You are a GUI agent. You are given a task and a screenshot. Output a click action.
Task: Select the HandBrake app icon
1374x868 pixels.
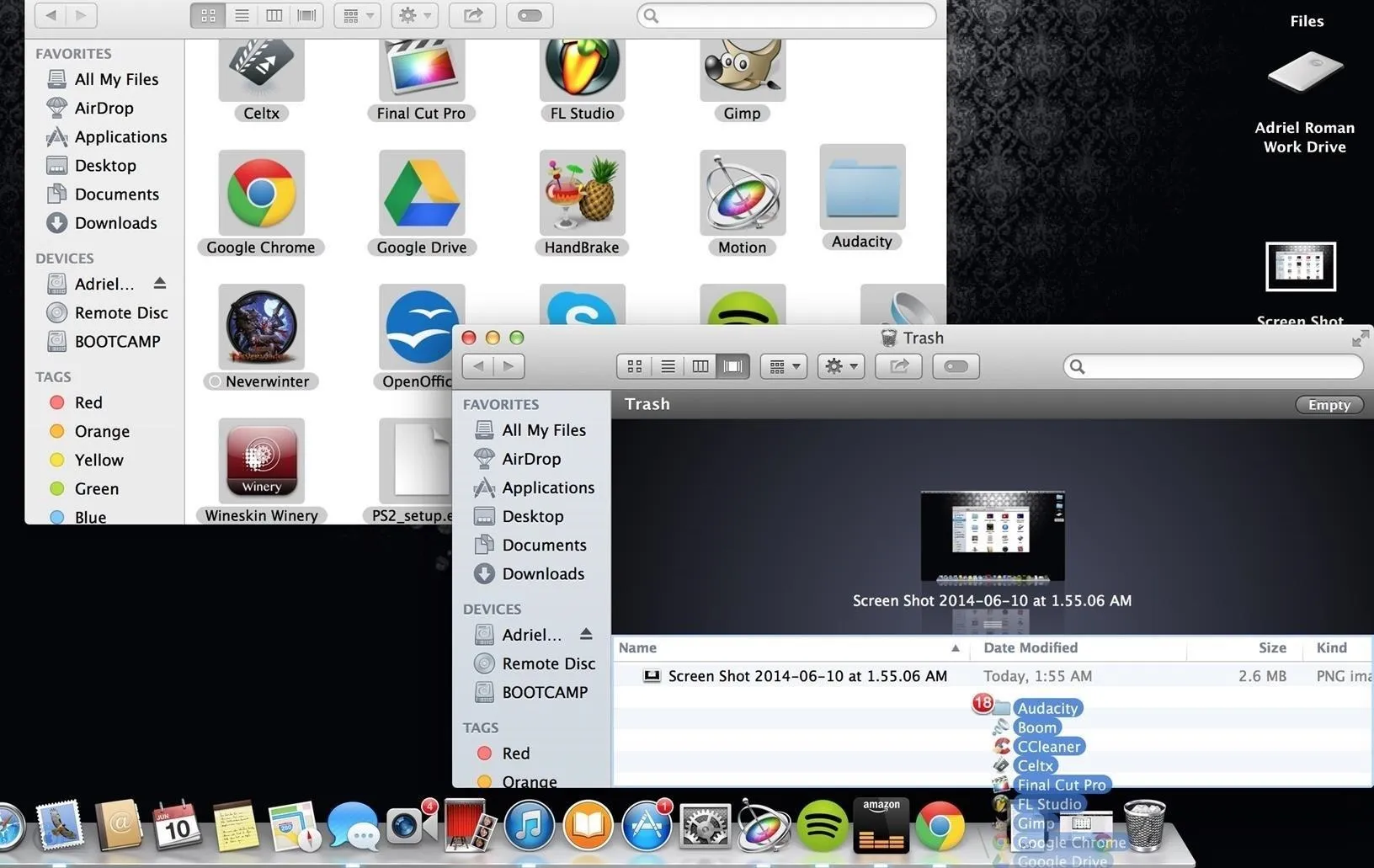pos(582,193)
